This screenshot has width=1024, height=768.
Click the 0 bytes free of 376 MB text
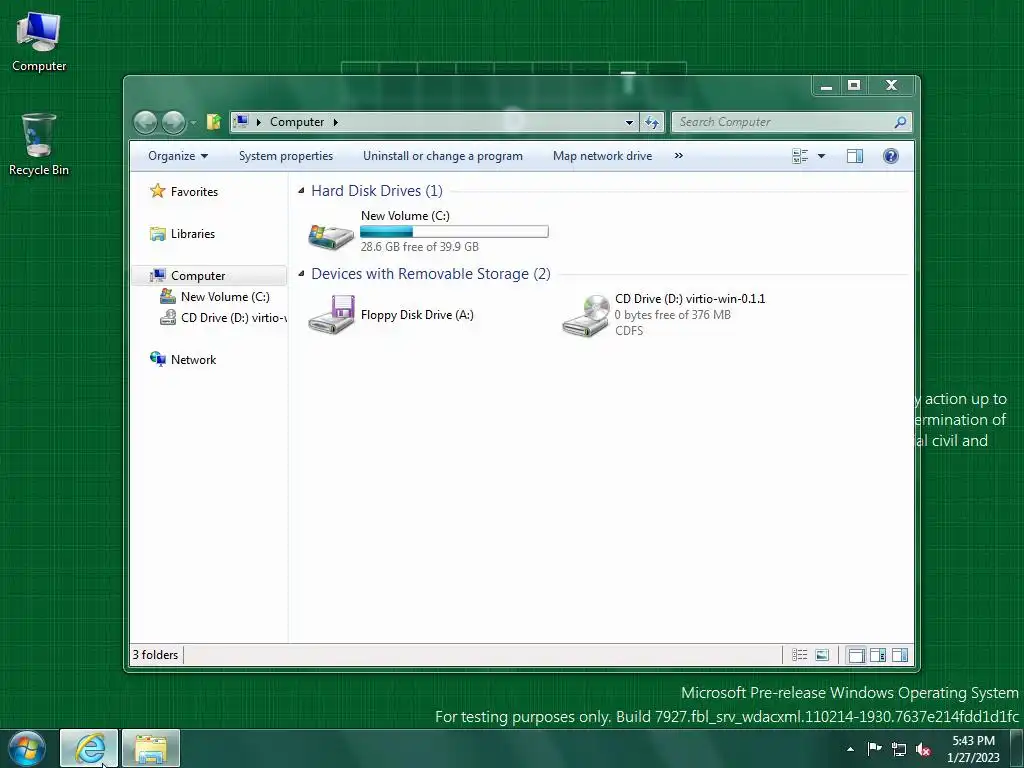673,315
